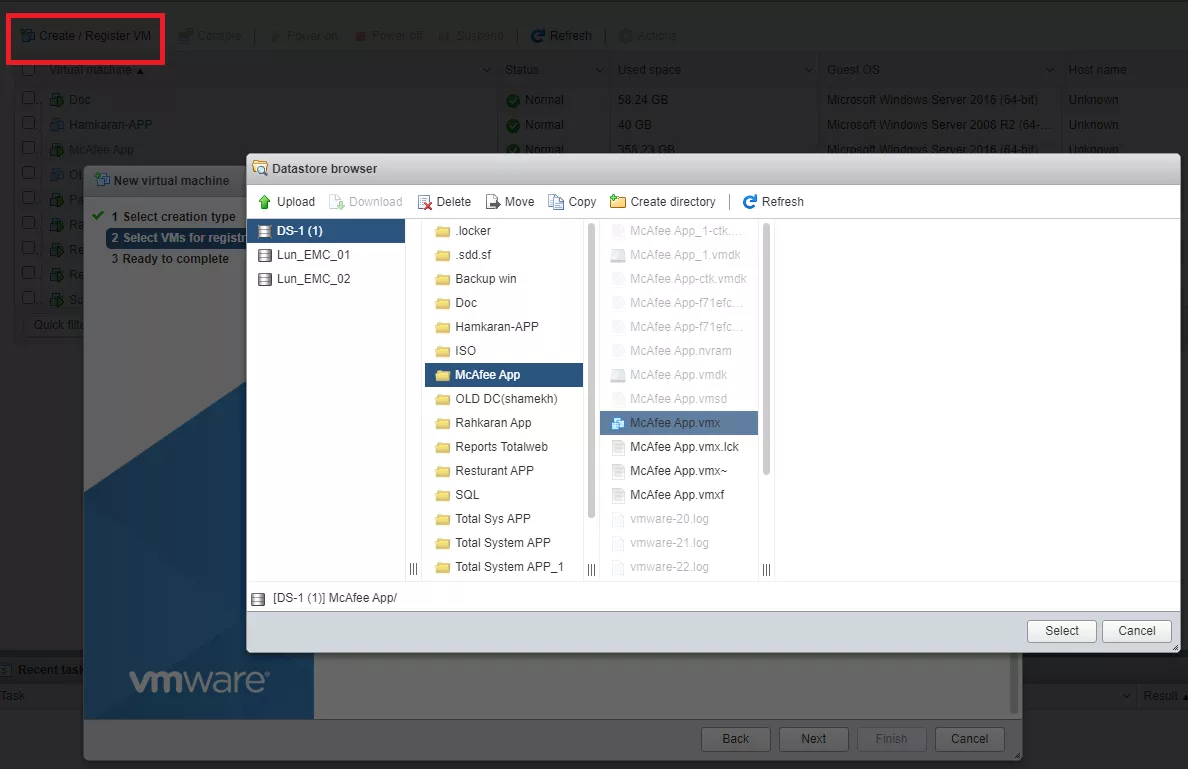Toggle the checkbox for the Hamkaran-APP VM row
The width and height of the screenshot is (1188, 769).
click(x=28, y=123)
